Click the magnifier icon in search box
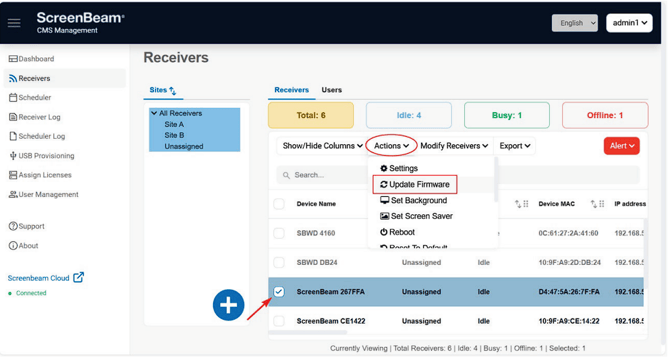Viewport: 670px width, 360px height. [286, 175]
